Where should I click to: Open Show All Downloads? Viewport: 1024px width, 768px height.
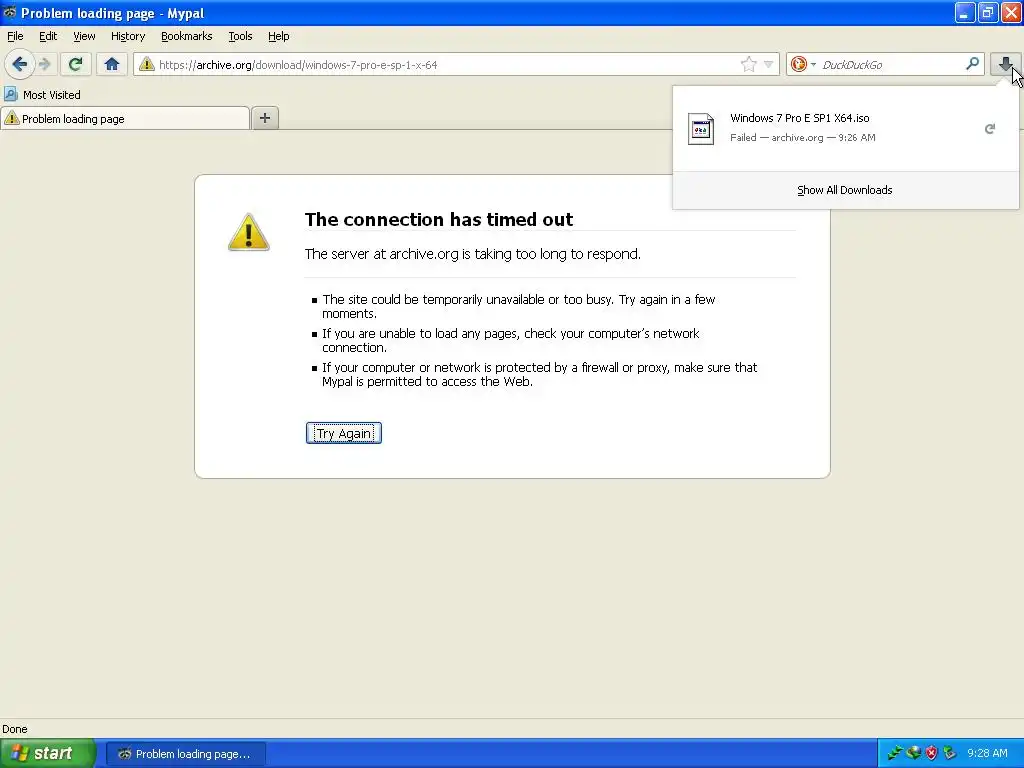[844, 190]
